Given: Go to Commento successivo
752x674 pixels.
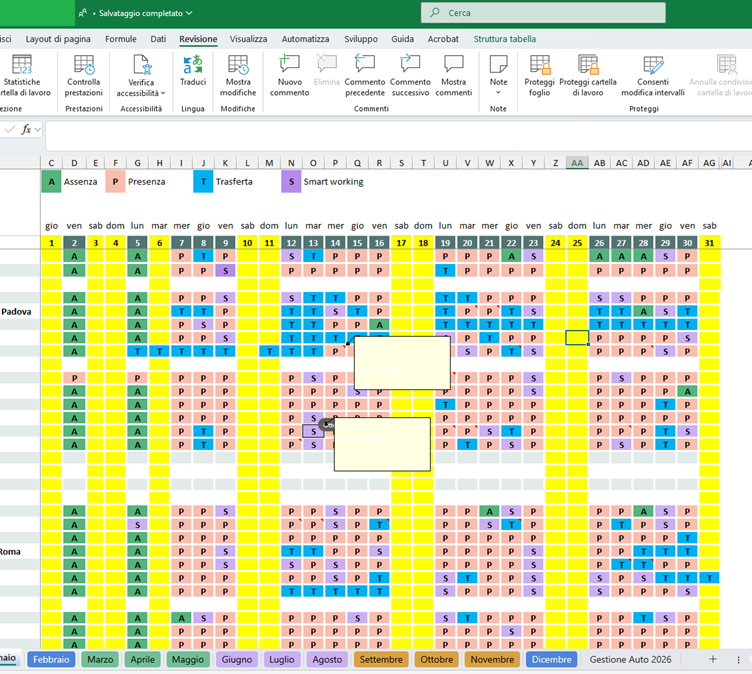Looking at the screenshot, I should pos(410,76).
